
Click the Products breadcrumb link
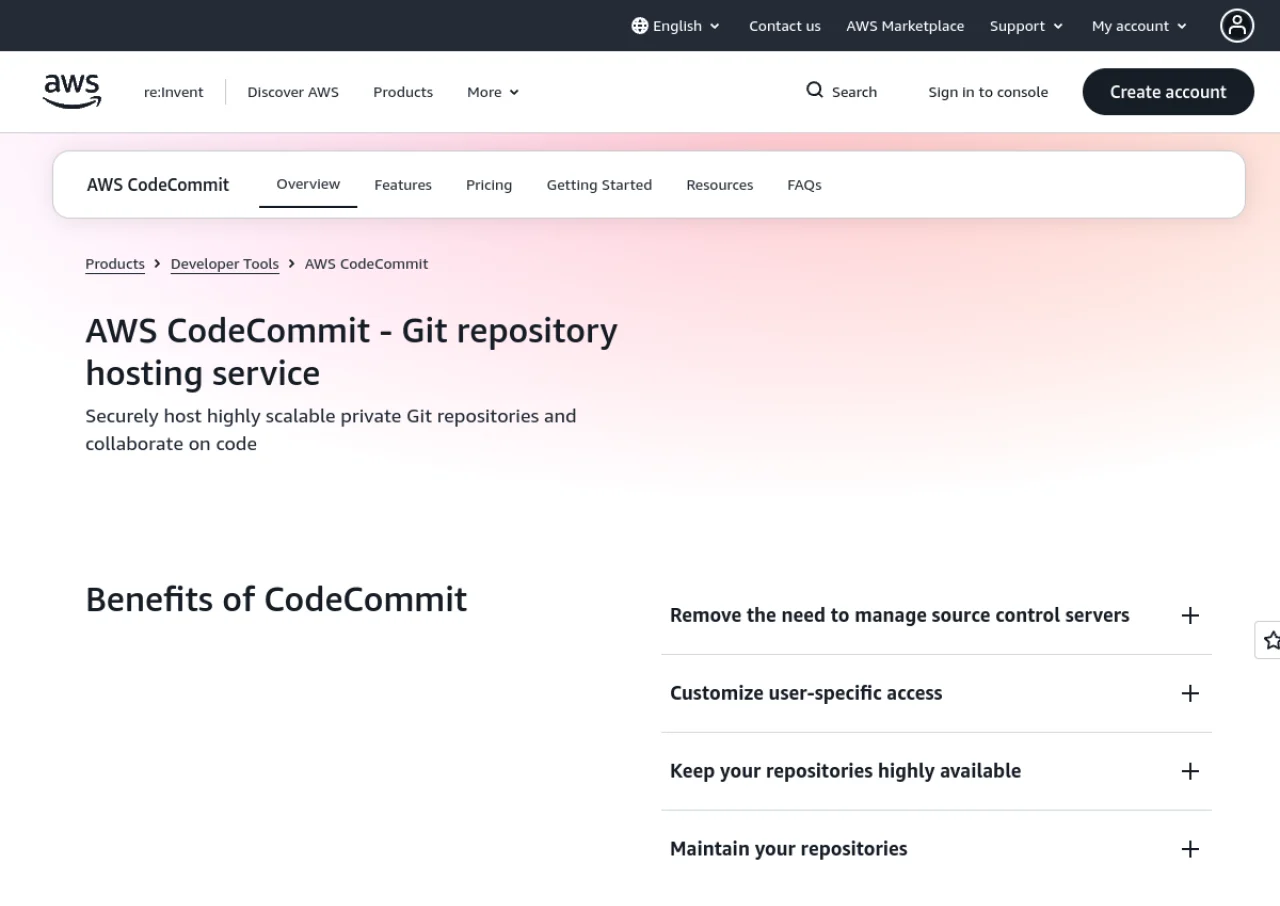115,264
